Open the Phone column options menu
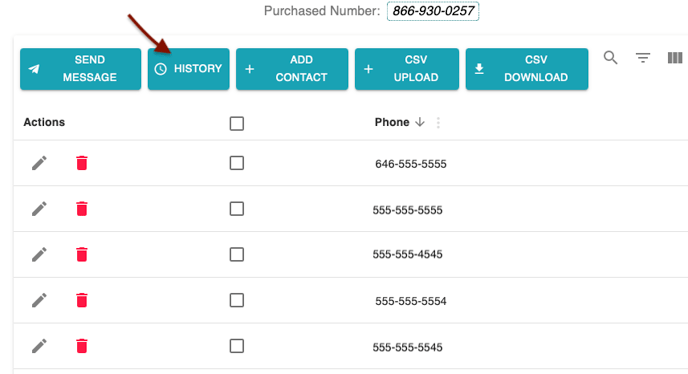The image size is (688, 374). [x=438, y=122]
